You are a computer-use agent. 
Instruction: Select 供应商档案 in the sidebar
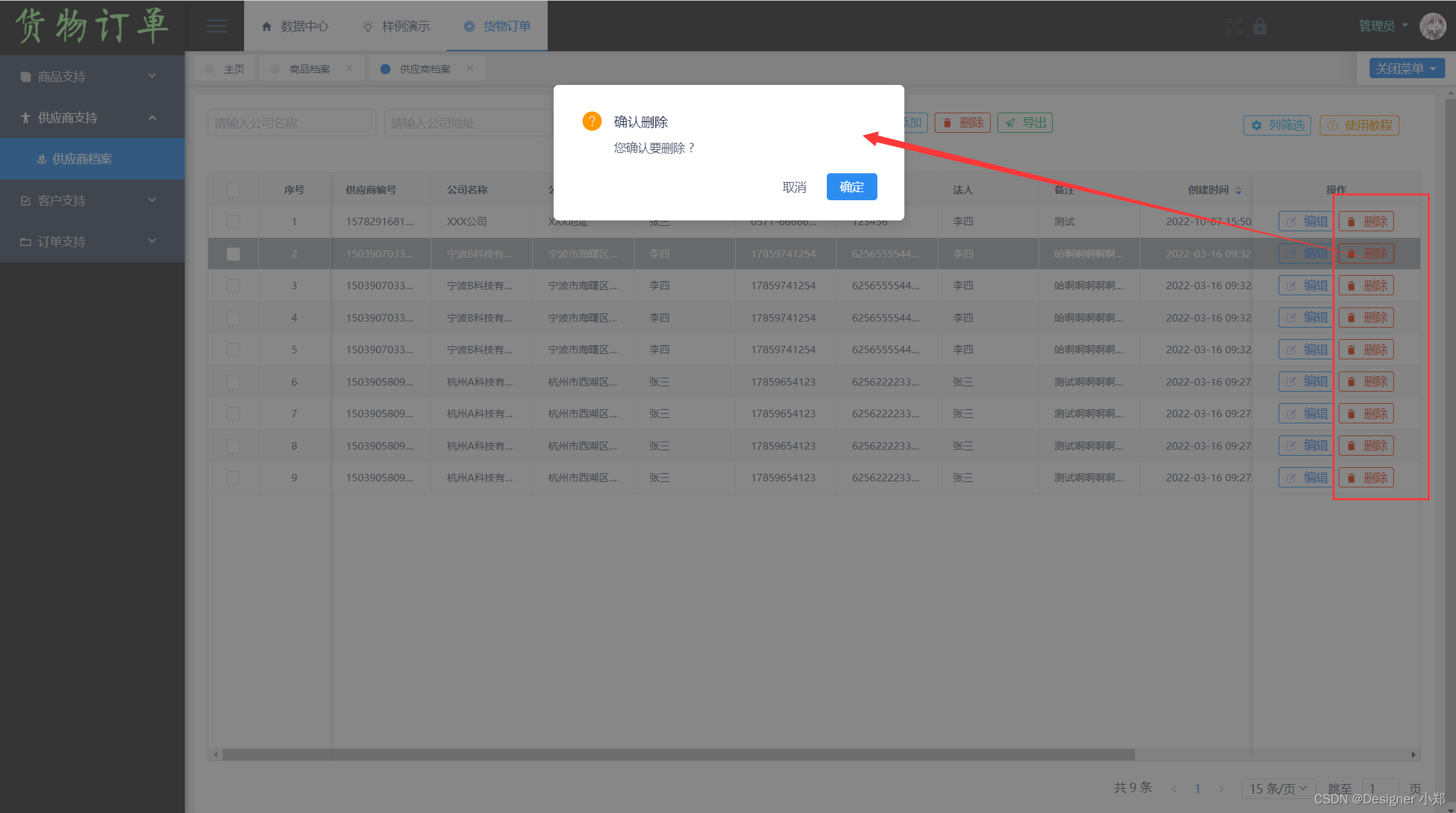pos(82,159)
